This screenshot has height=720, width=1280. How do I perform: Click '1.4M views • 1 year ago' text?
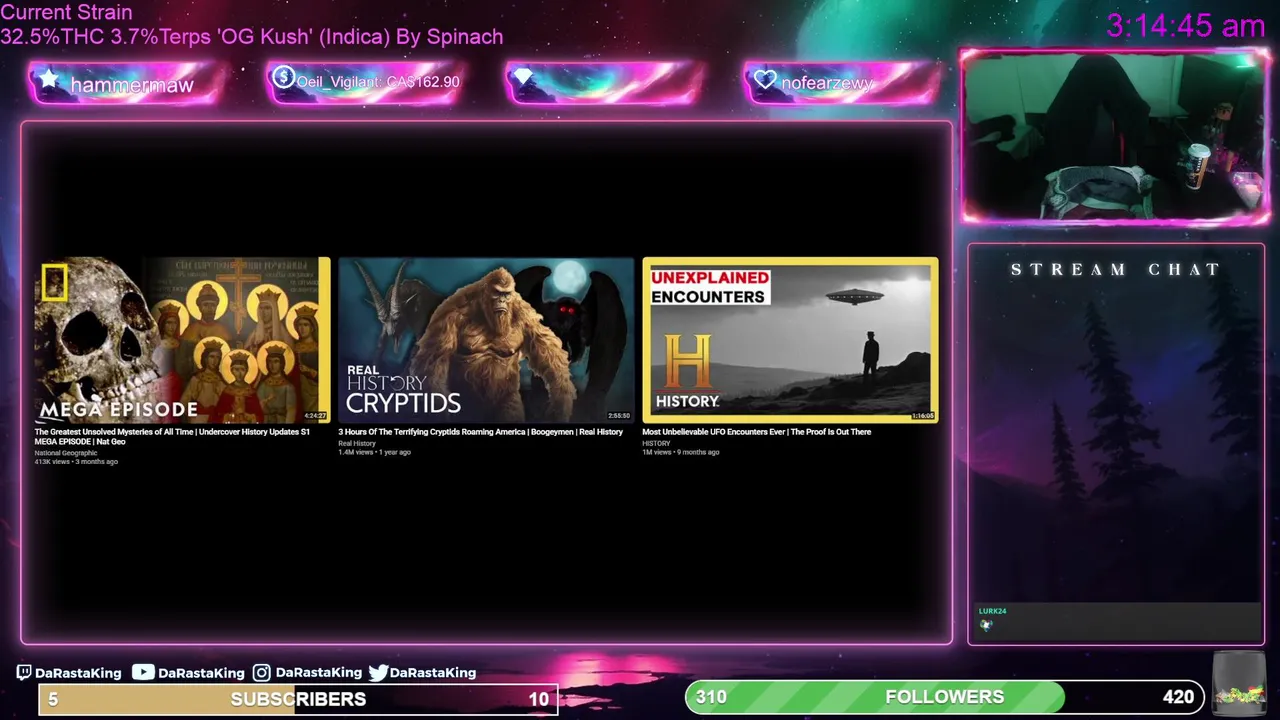(x=374, y=452)
